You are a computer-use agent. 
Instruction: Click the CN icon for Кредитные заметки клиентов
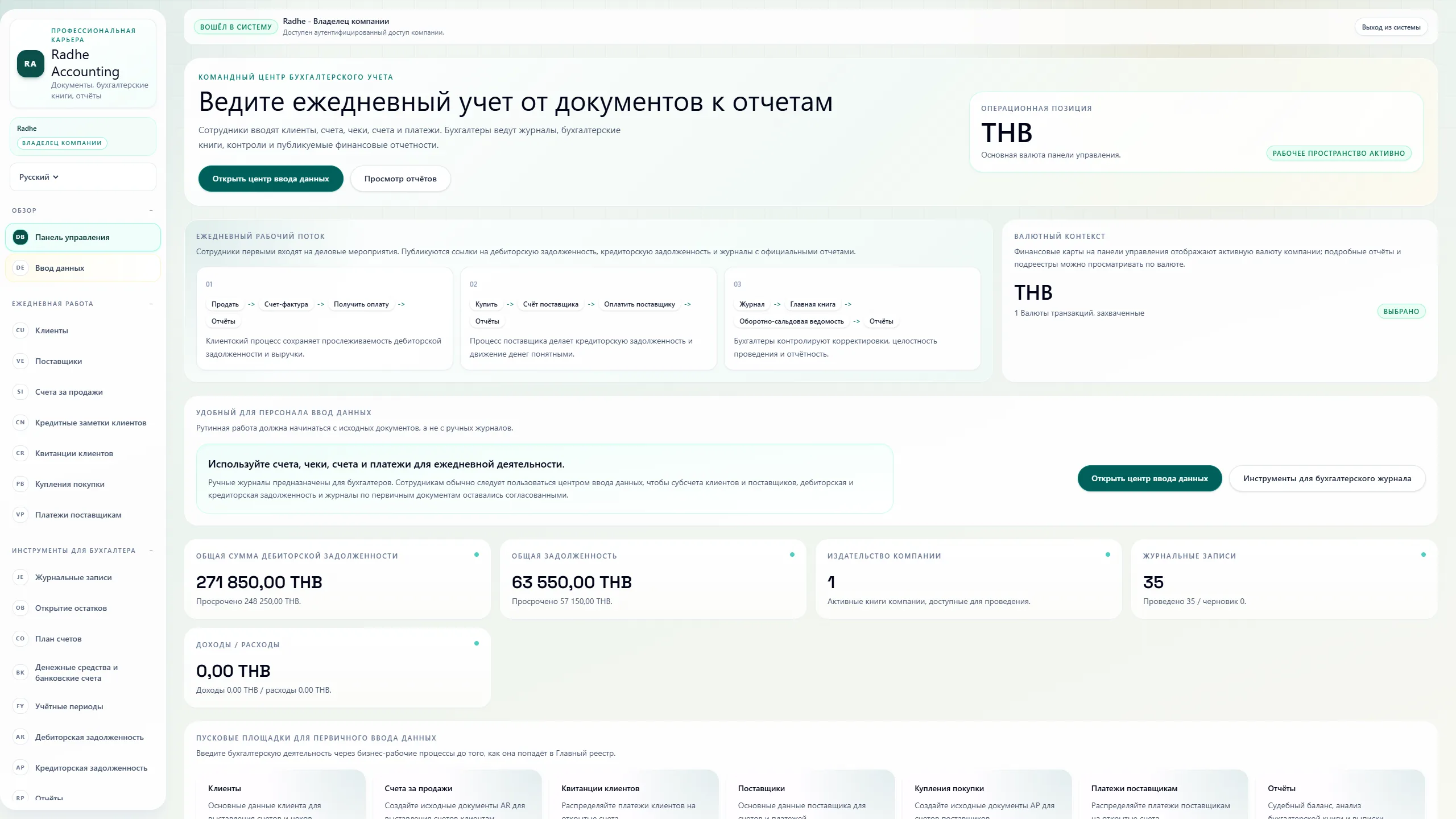click(20, 423)
